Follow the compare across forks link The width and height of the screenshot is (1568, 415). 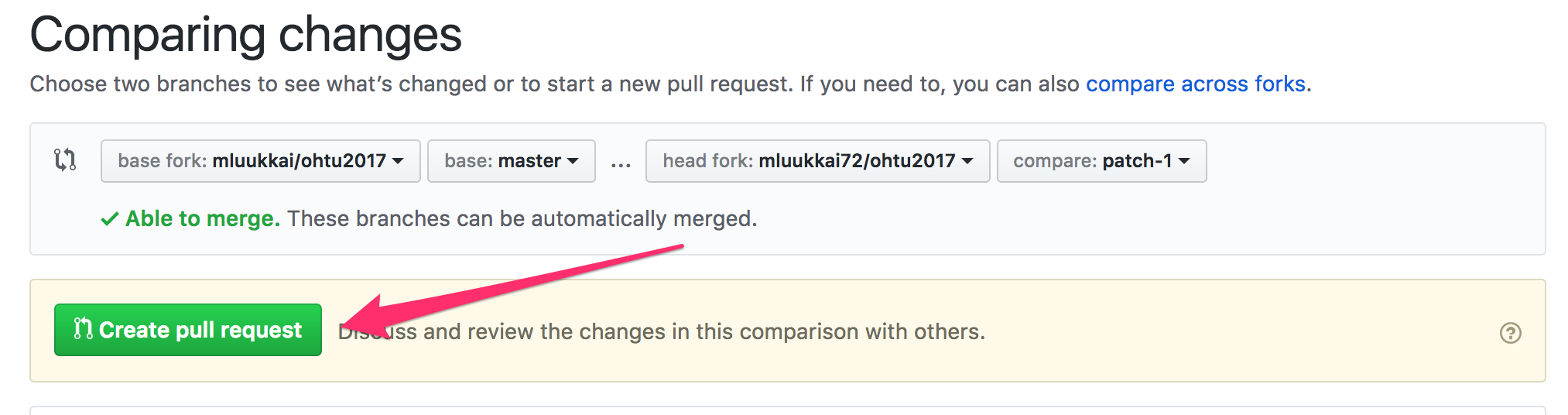click(1195, 84)
